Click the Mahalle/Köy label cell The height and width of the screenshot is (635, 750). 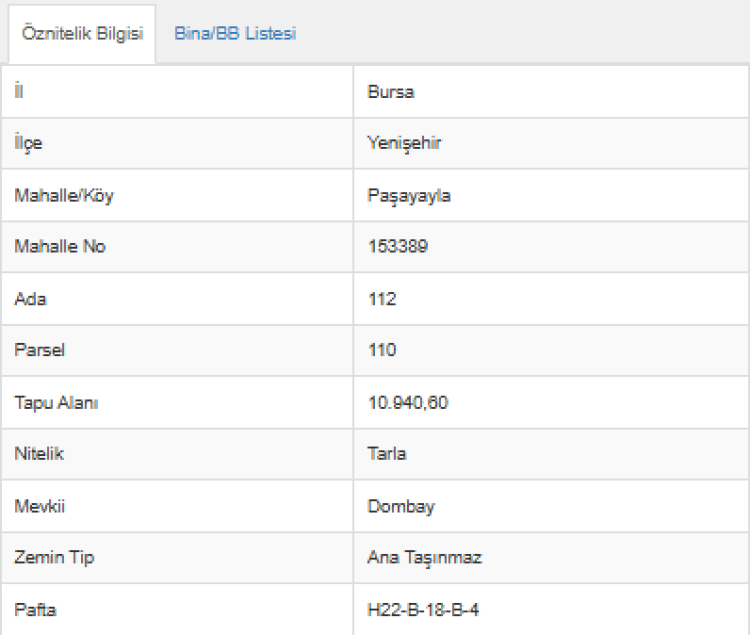[64, 195]
